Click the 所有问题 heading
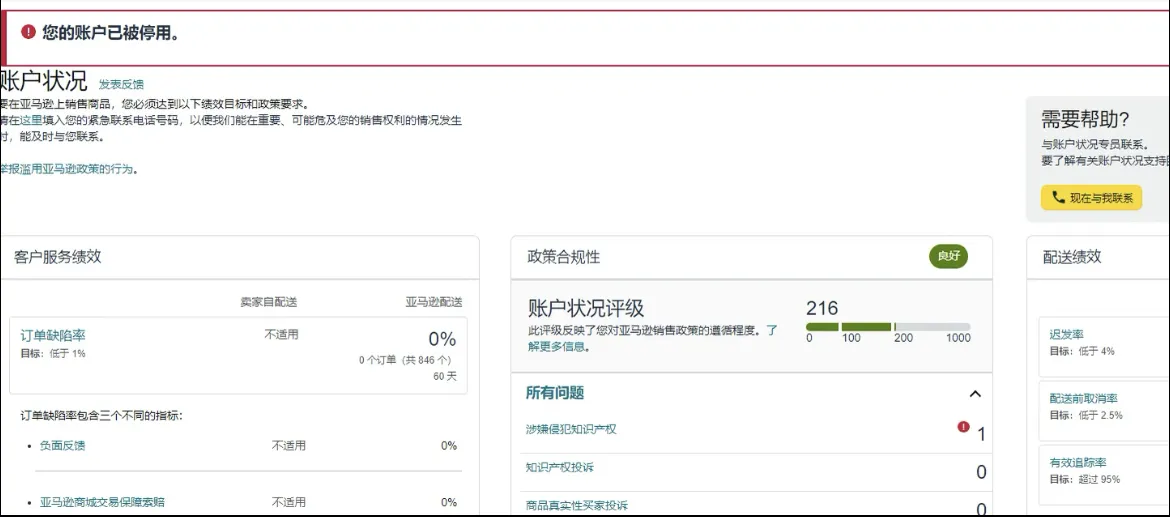 click(x=554, y=393)
